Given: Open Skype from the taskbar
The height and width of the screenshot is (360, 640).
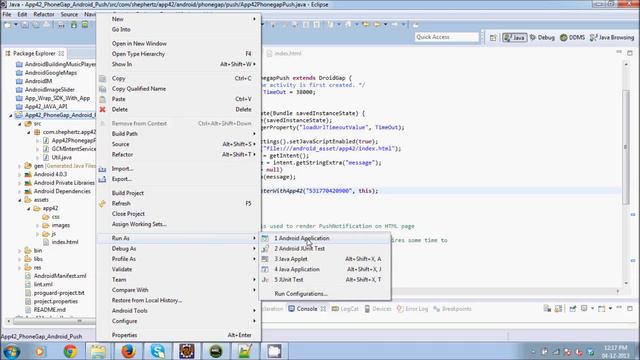Looking at the screenshot, I should pos(157,351).
